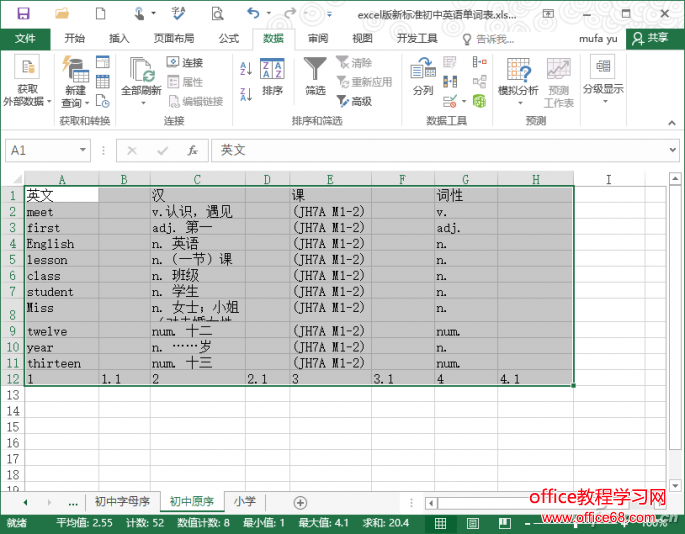
Task: Toggle touch/mouse mode icon
Action: pyautogui.click(x=139, y=14)
